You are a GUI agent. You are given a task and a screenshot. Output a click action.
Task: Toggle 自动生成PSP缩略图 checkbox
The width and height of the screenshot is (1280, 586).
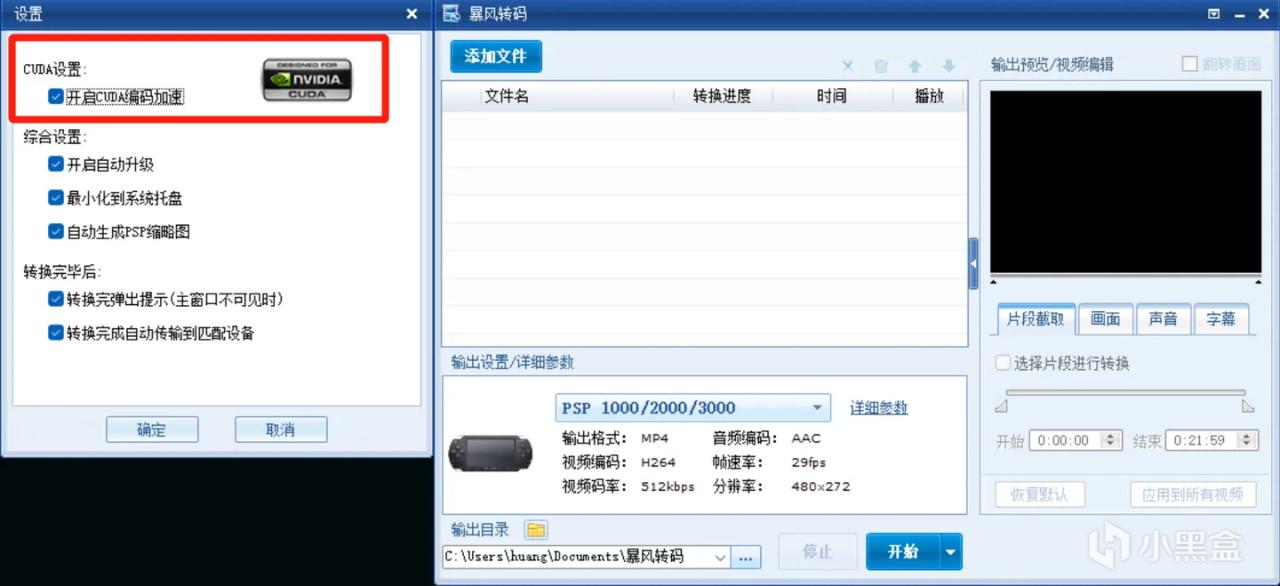[56, 231]
